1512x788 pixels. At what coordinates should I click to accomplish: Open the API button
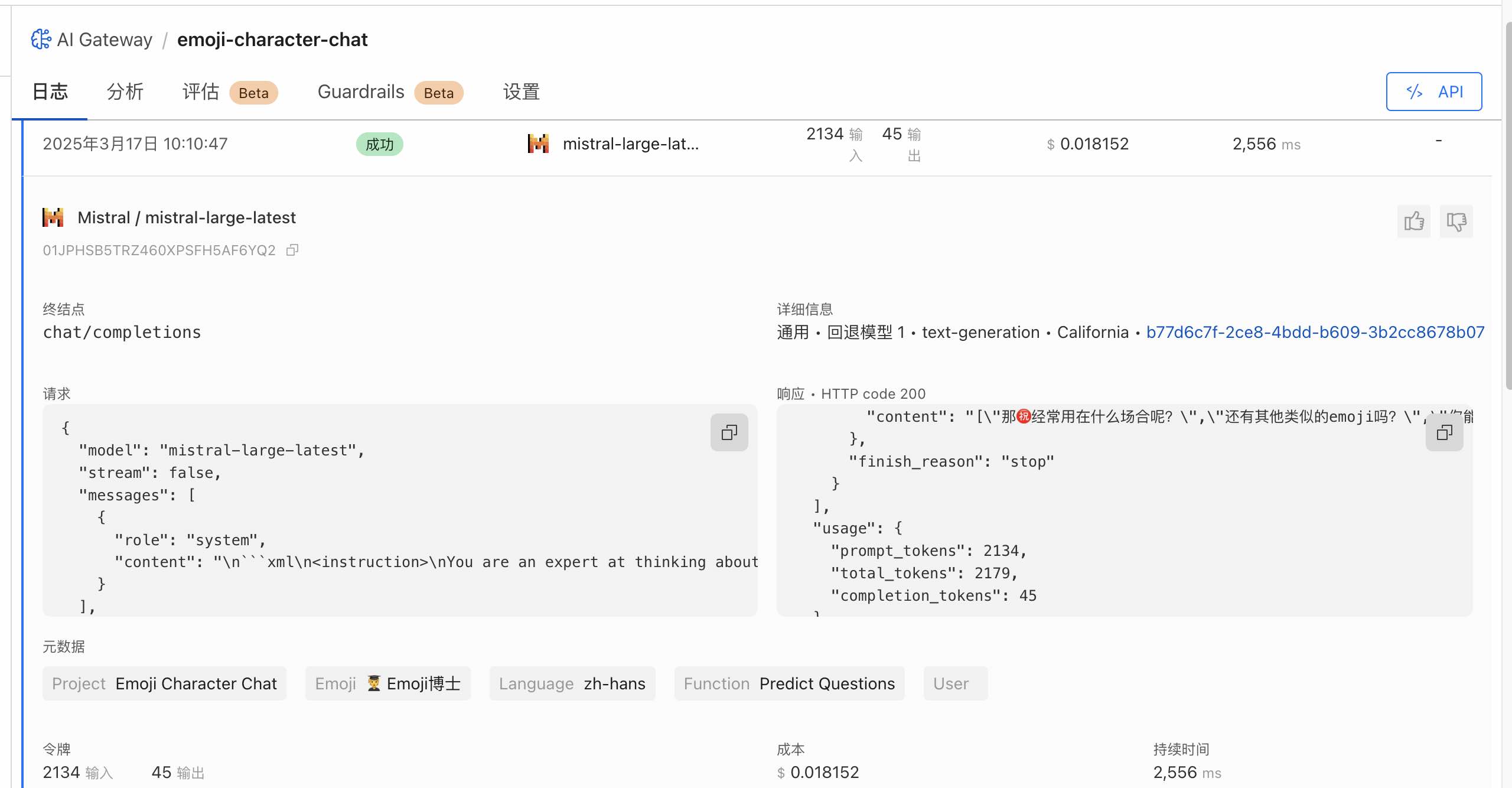click(x=1433, y=92)
